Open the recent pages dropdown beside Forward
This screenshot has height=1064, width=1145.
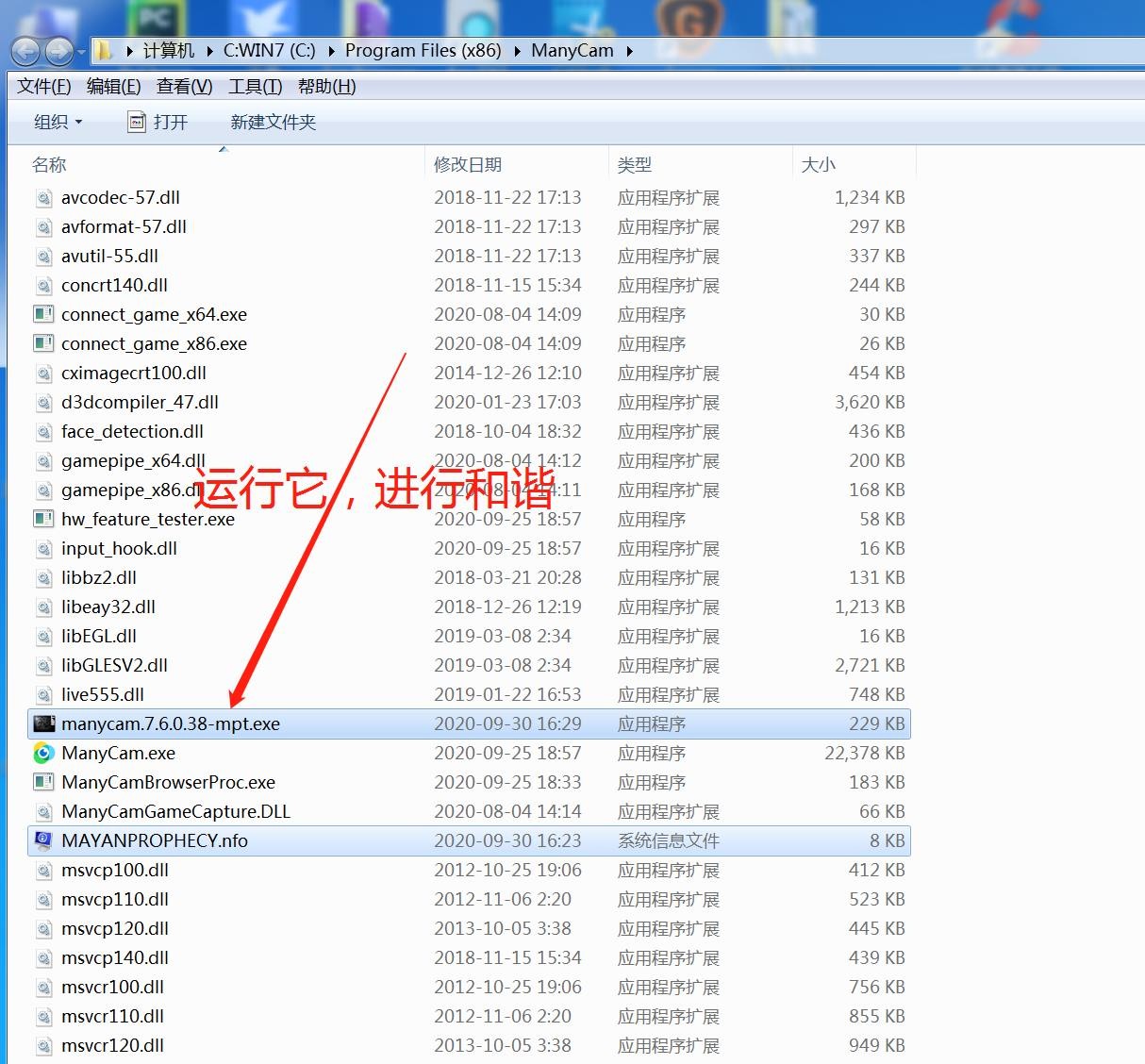81,51
